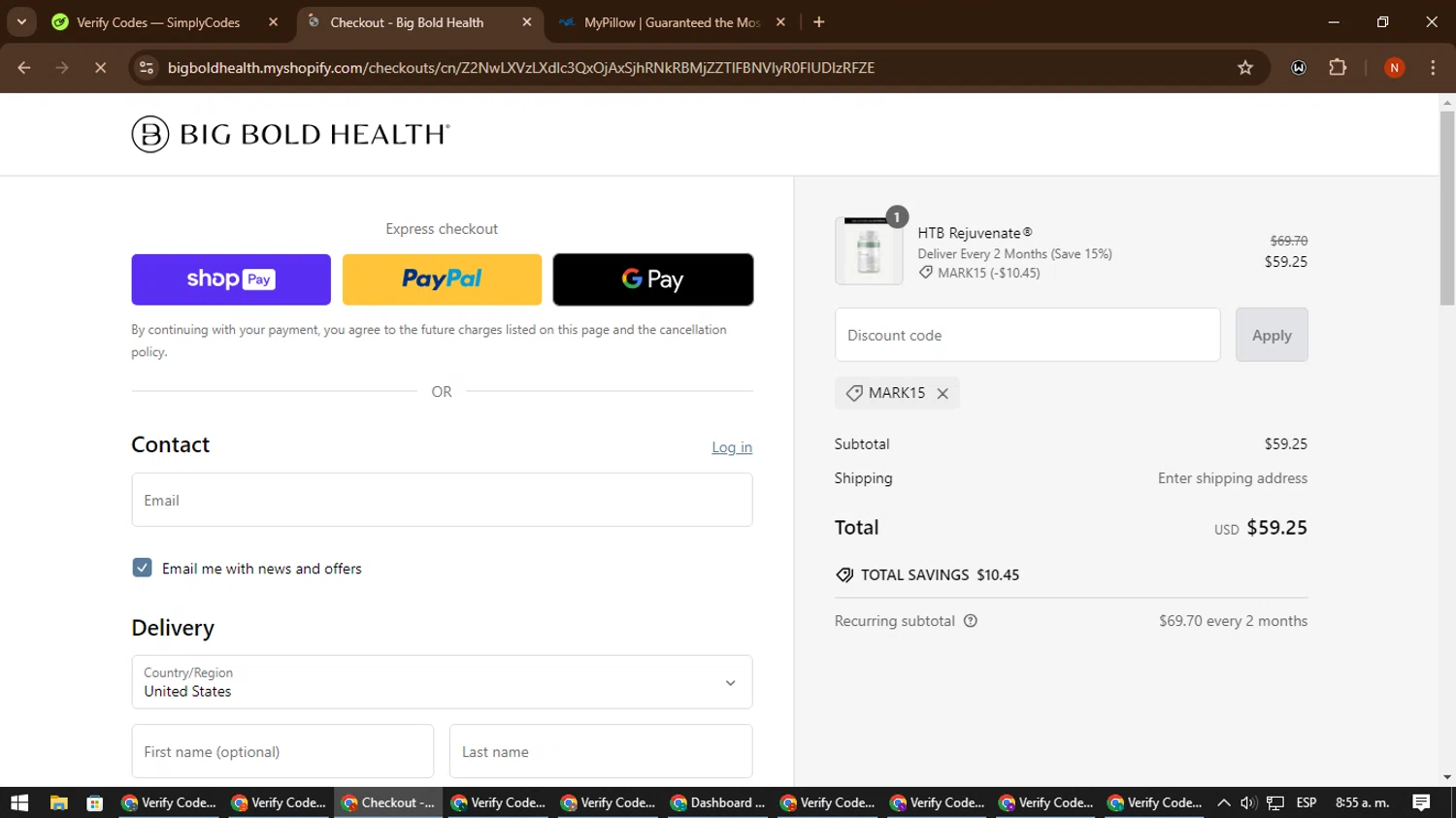Click the page vertical scrollbar
Viewport: 1456px width, 818px height.
point(1447,209)
